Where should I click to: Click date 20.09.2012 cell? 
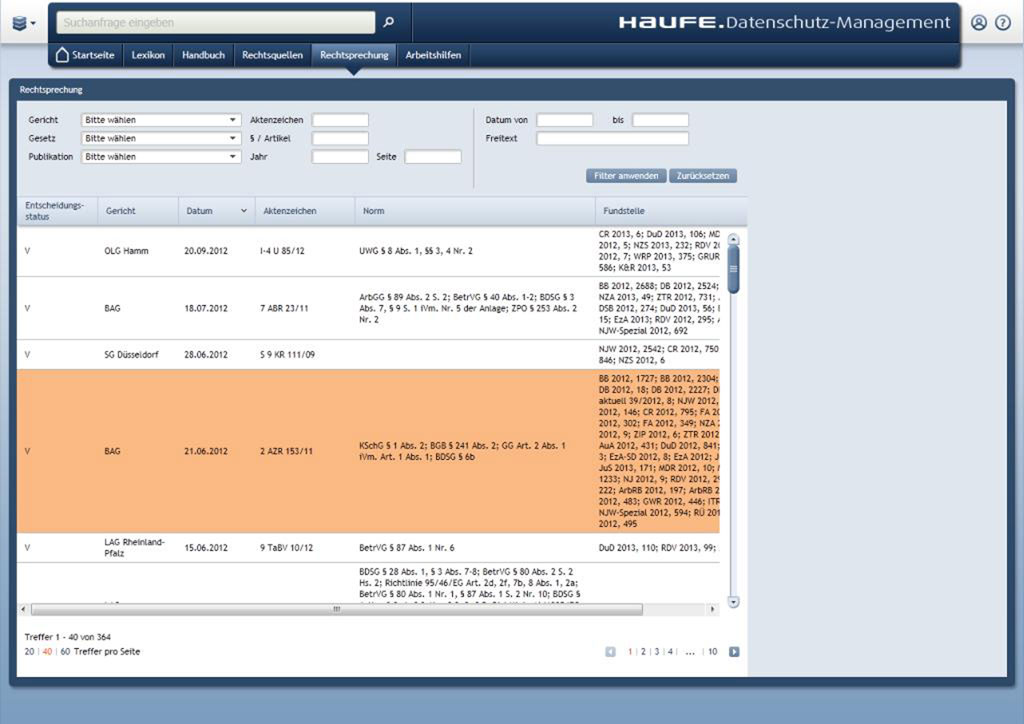coord(206,251)
